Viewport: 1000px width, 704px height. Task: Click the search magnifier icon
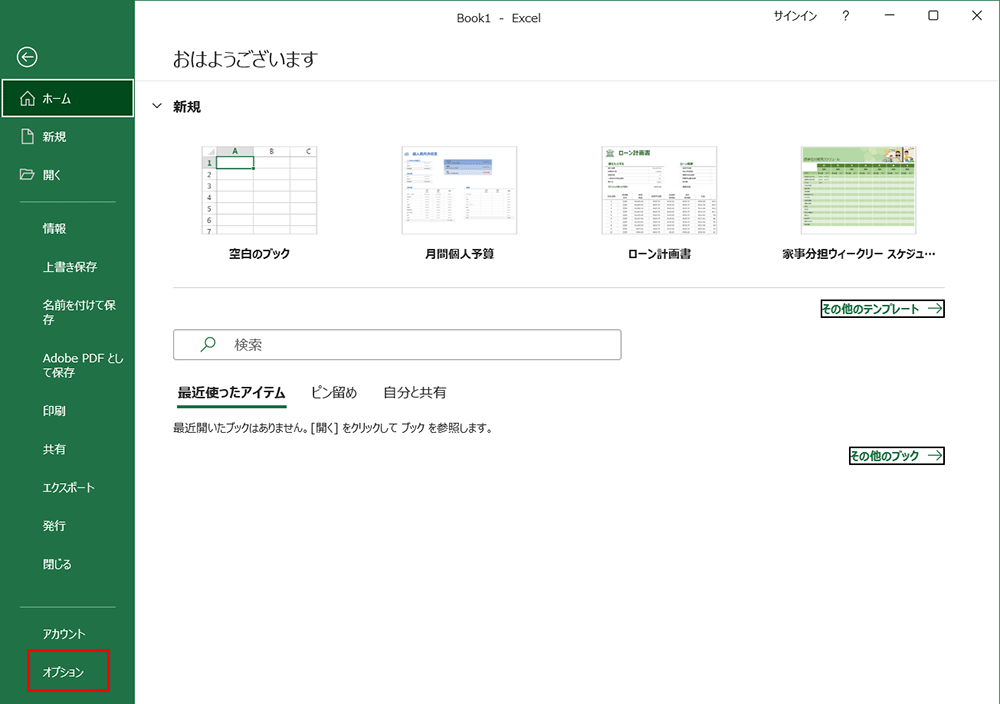pos(208,344)
